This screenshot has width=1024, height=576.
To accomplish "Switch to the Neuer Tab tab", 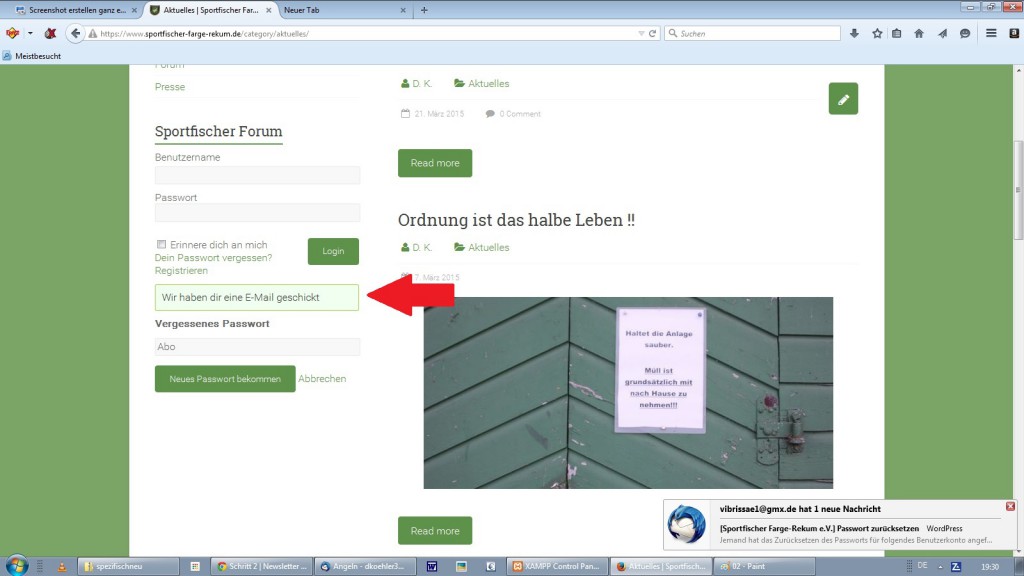I will tap(344, 10).
